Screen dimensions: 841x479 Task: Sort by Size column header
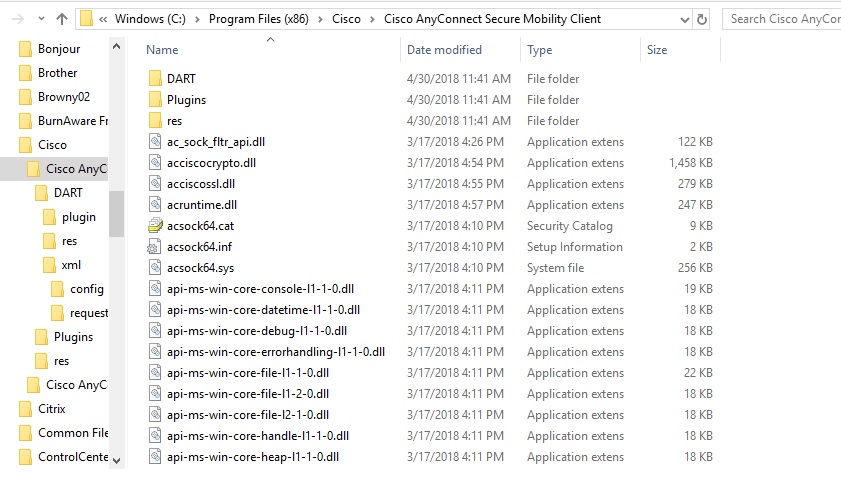click(656, 50)
